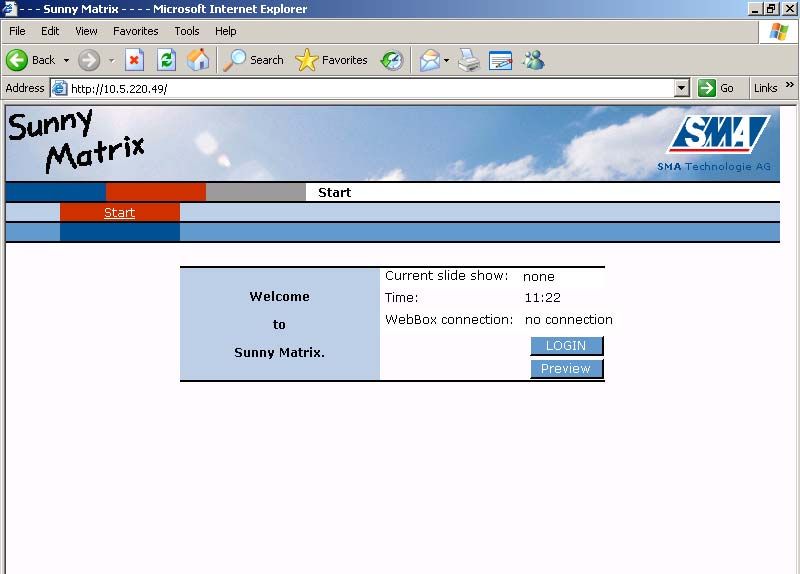Click the bold 'Start' page heading
This screenshot has width=800, height=574.
click(335, 192)
